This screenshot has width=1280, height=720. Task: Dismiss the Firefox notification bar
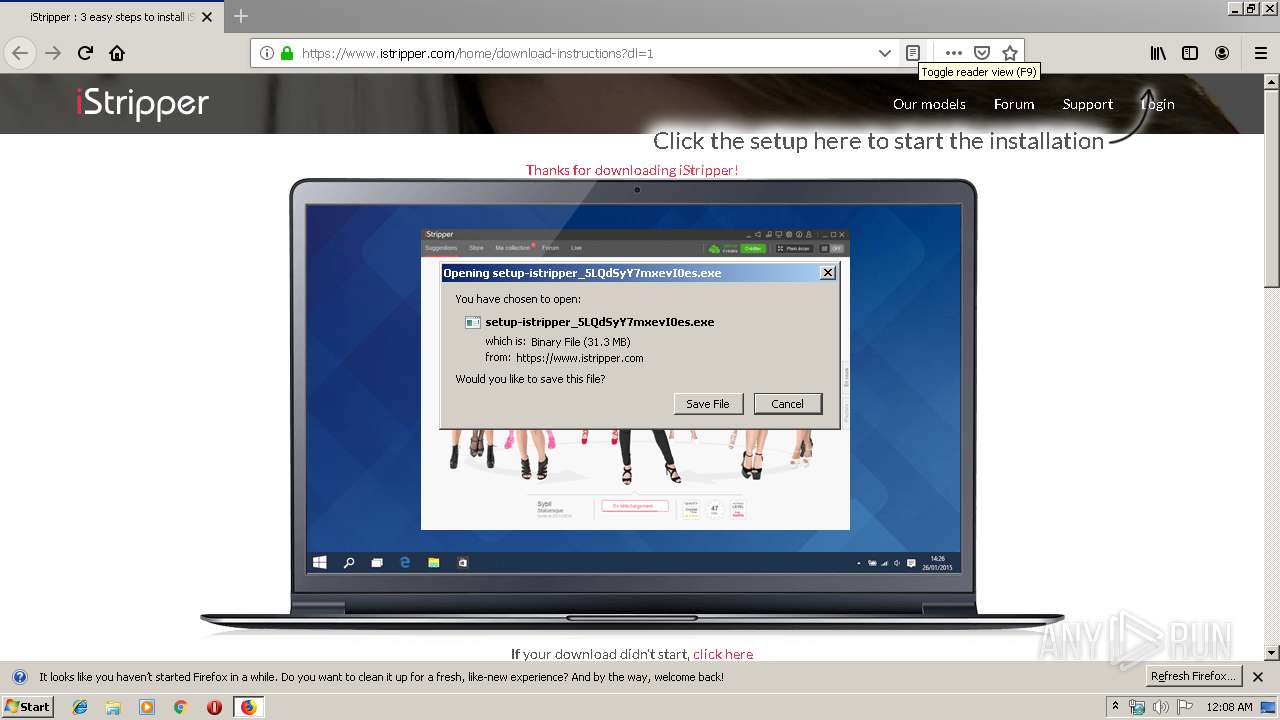(x=1258, y=677)
